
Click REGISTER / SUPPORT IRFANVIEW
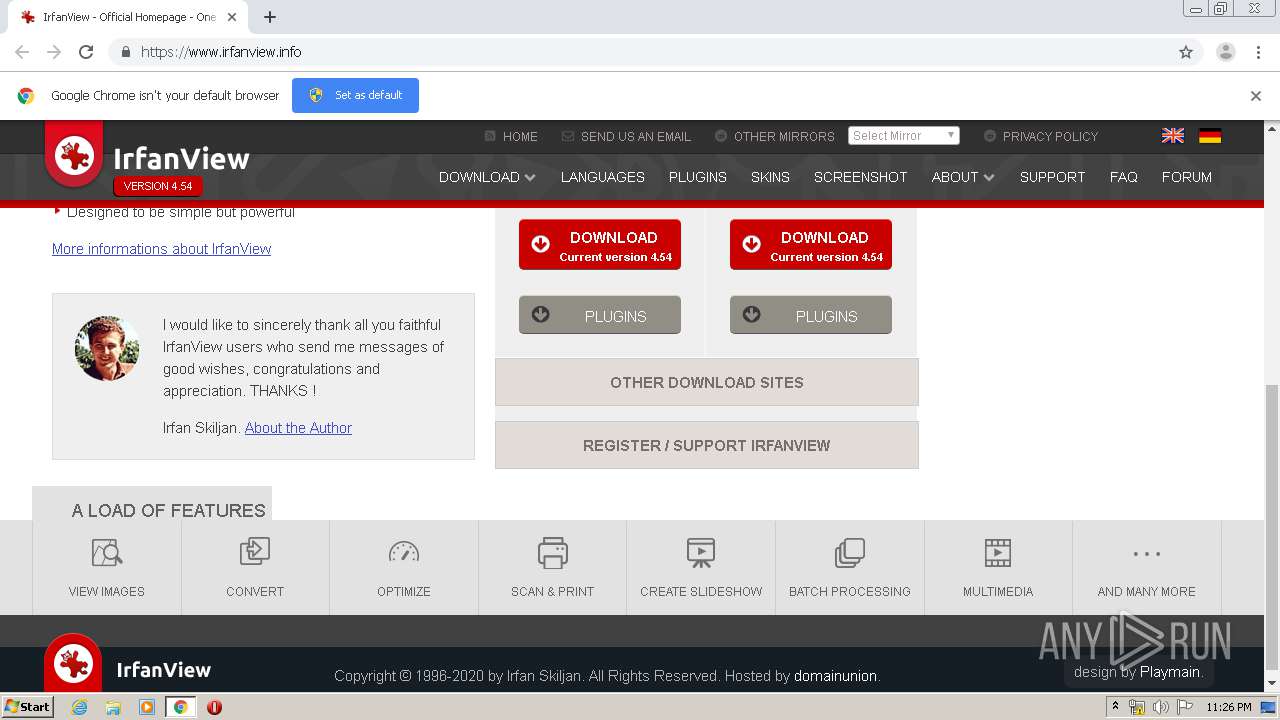pos(707,445)
